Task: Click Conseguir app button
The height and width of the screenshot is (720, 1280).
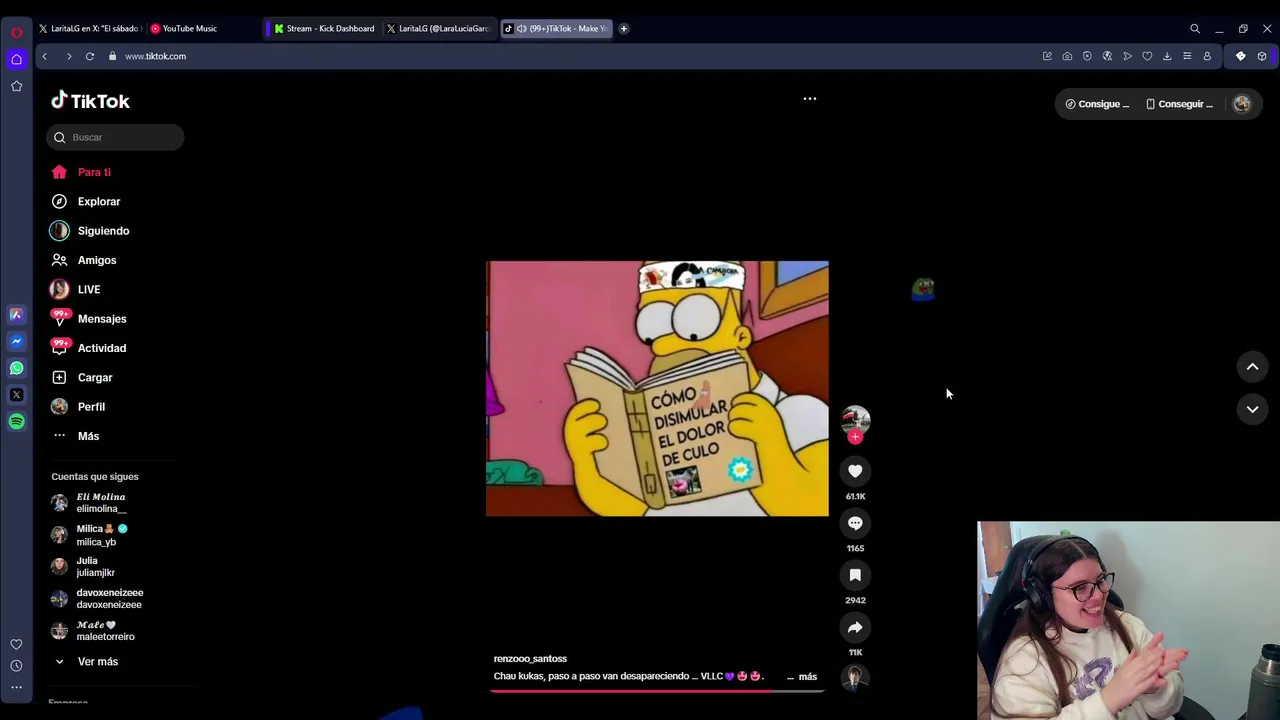Action: (x=1179, y=104)
